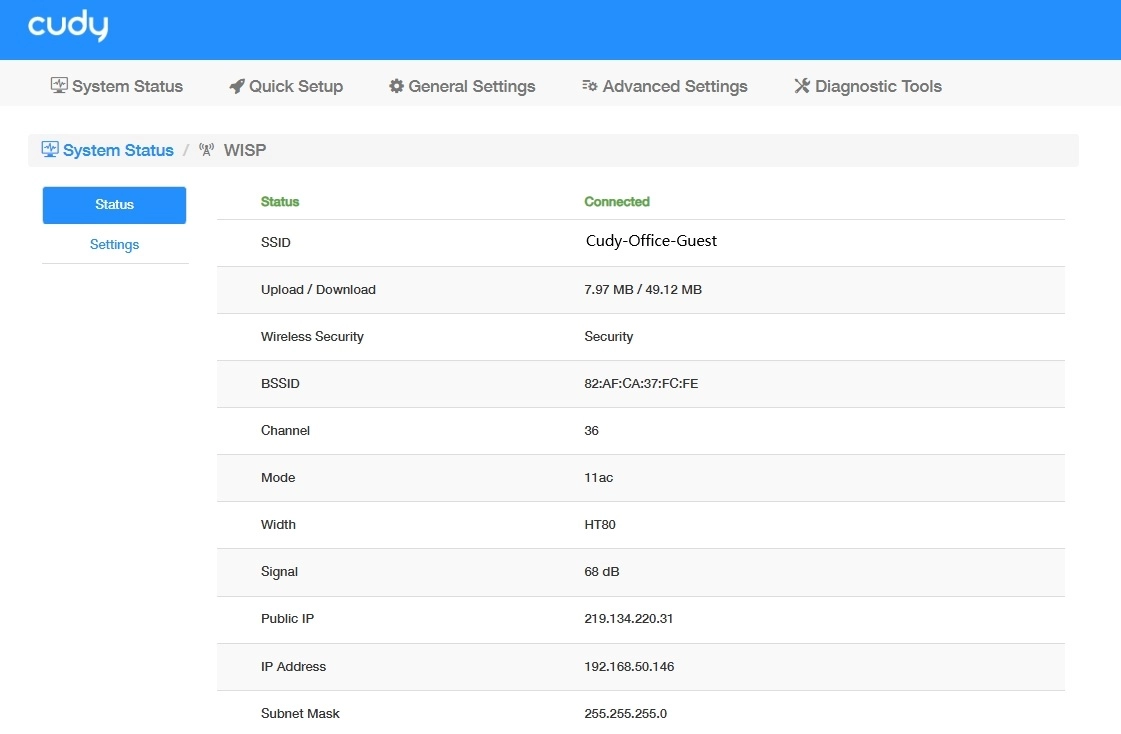Click the IP Address row label

(293, 667)
